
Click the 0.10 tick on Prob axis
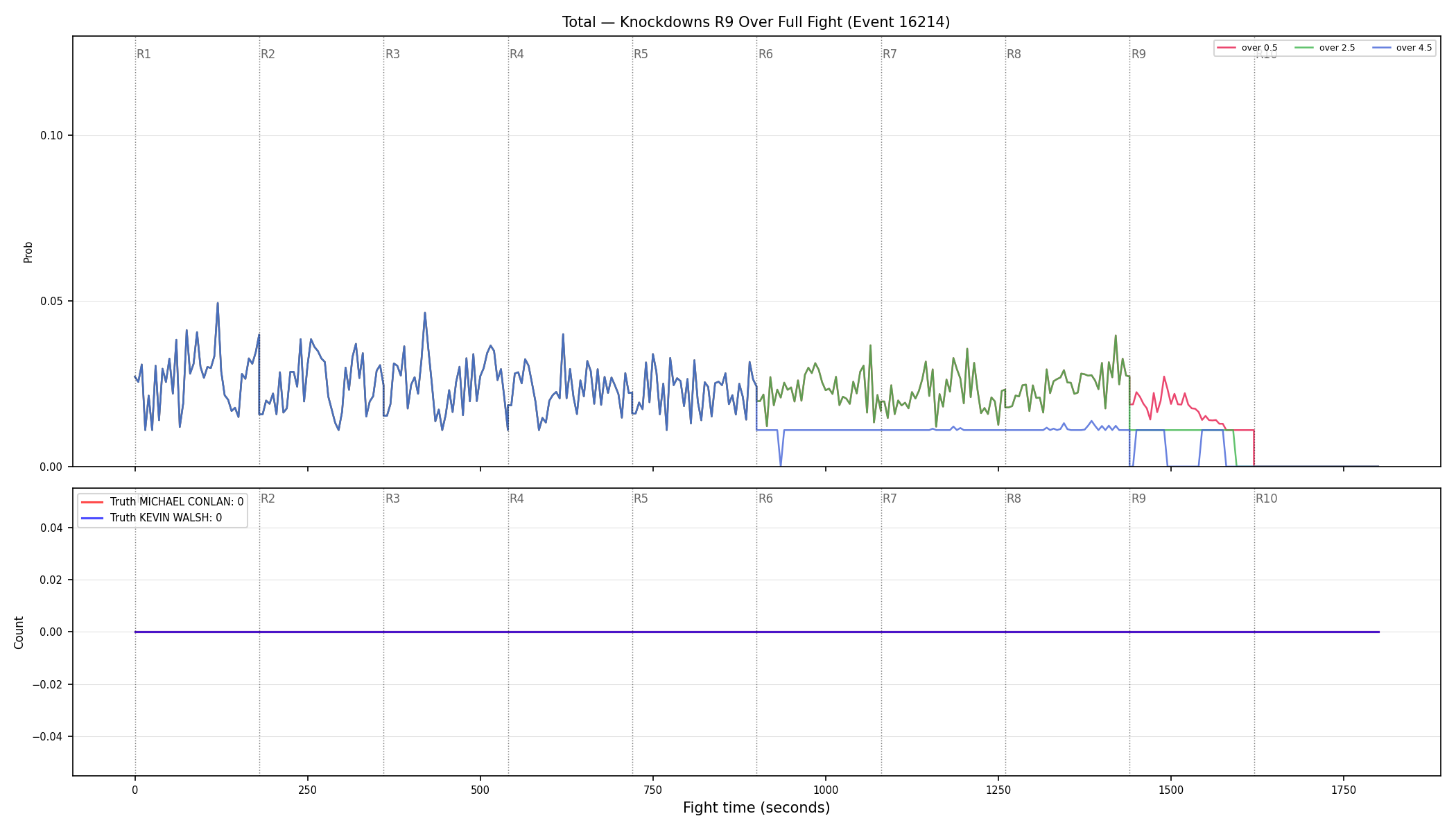(x=51, y=135)
